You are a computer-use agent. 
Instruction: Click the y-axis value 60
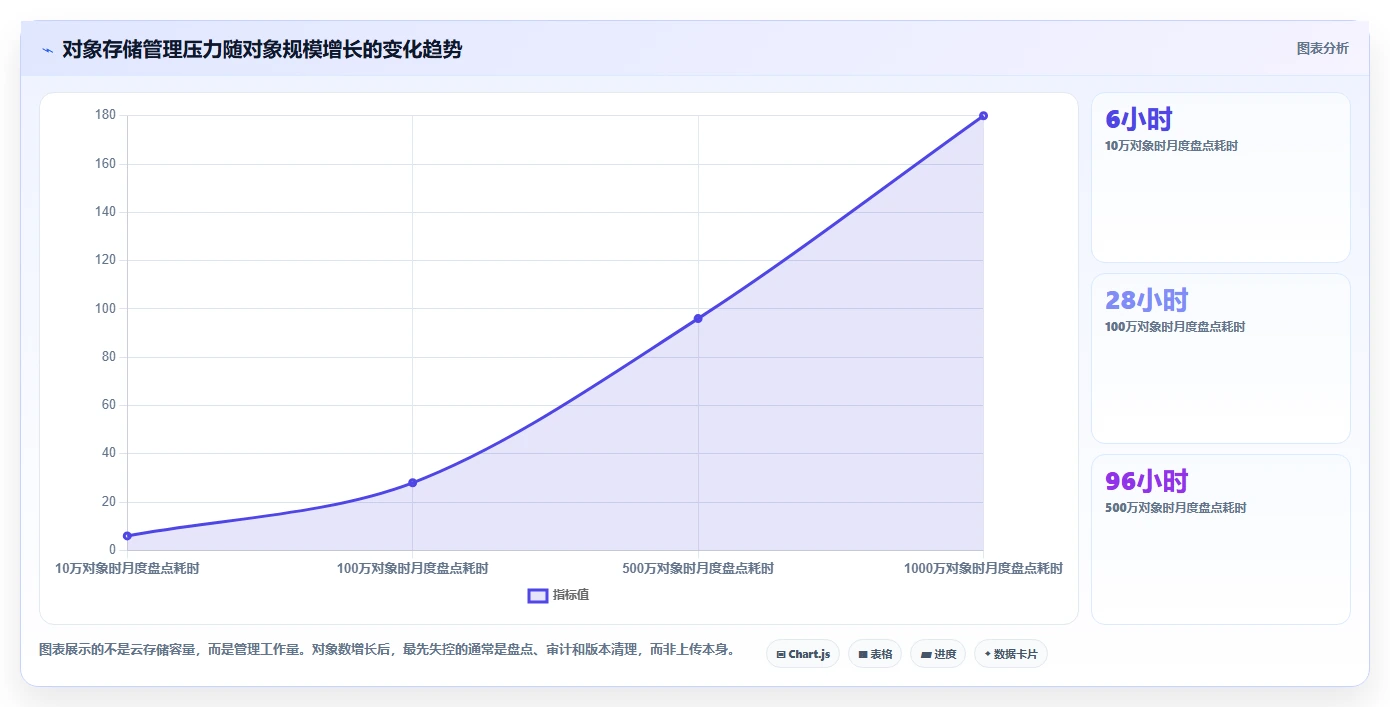pyautogui.click(x=109, y=405)
